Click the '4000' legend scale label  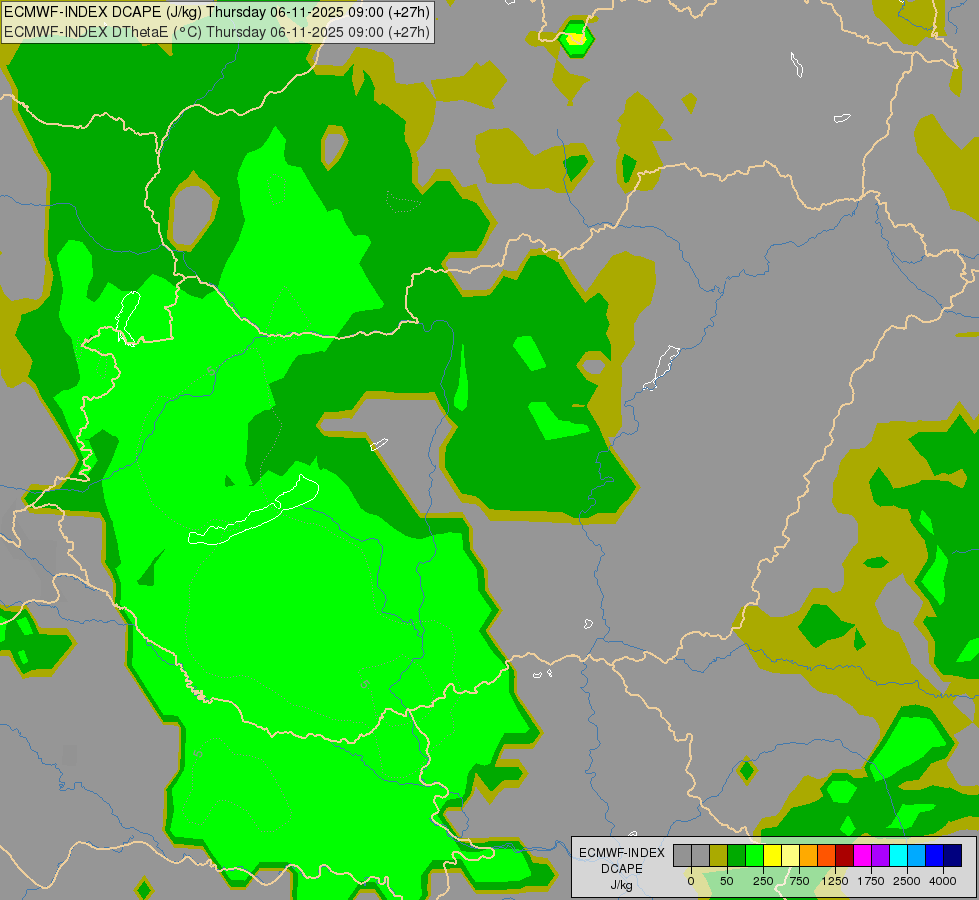[x=943, y=881]
